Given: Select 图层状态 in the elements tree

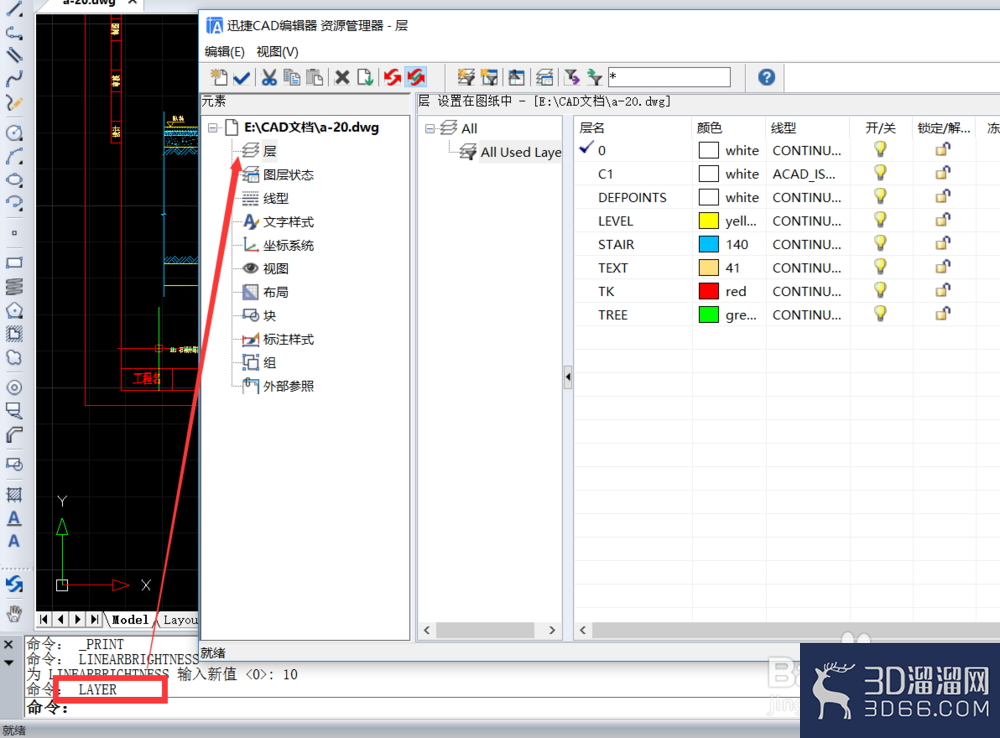Looking at the screenshot, I should pos(288,175).
